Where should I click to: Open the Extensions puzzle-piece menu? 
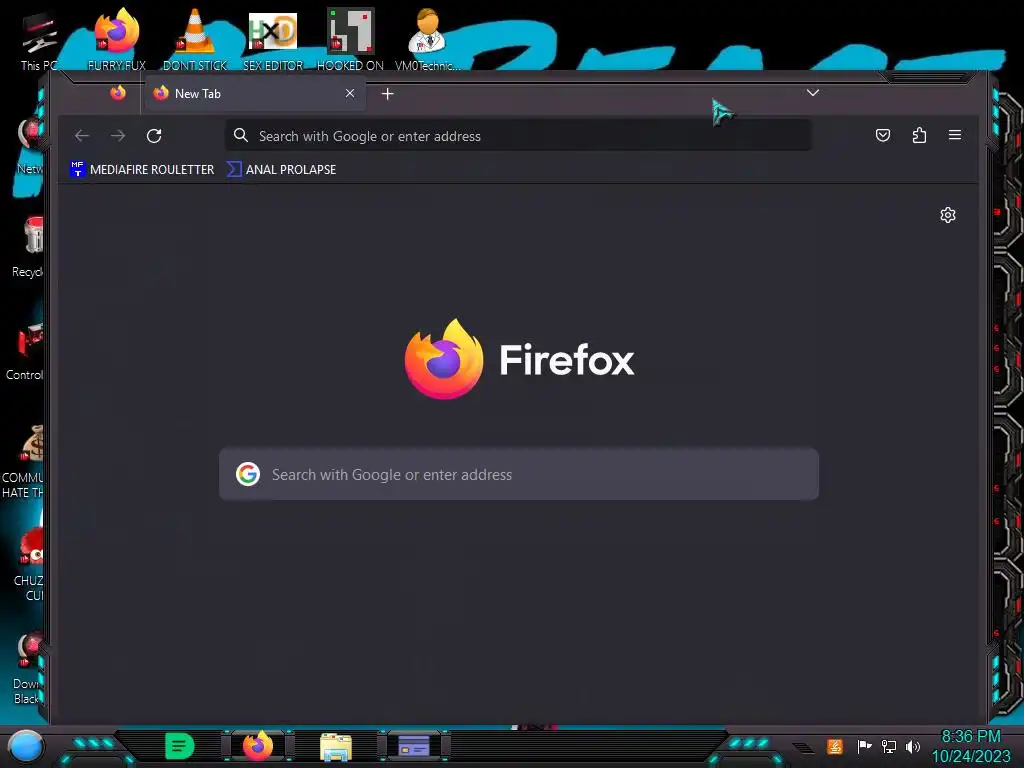[920, 135]
